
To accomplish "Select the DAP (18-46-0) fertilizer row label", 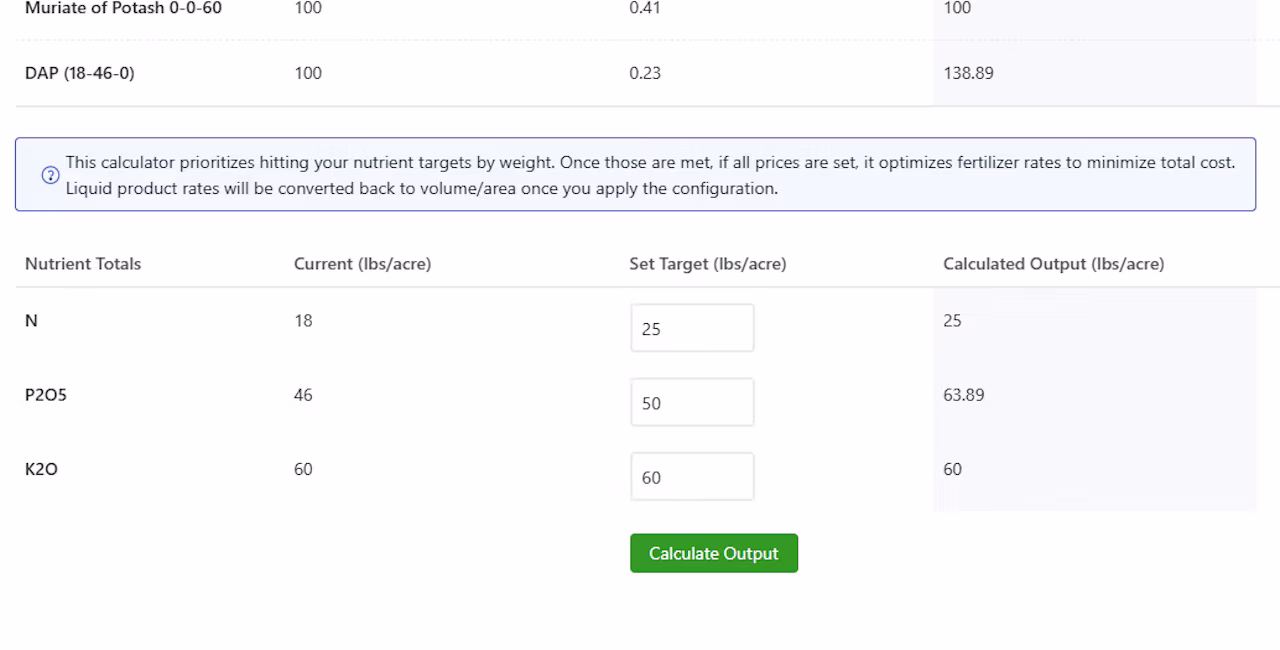I will [80, 73].
